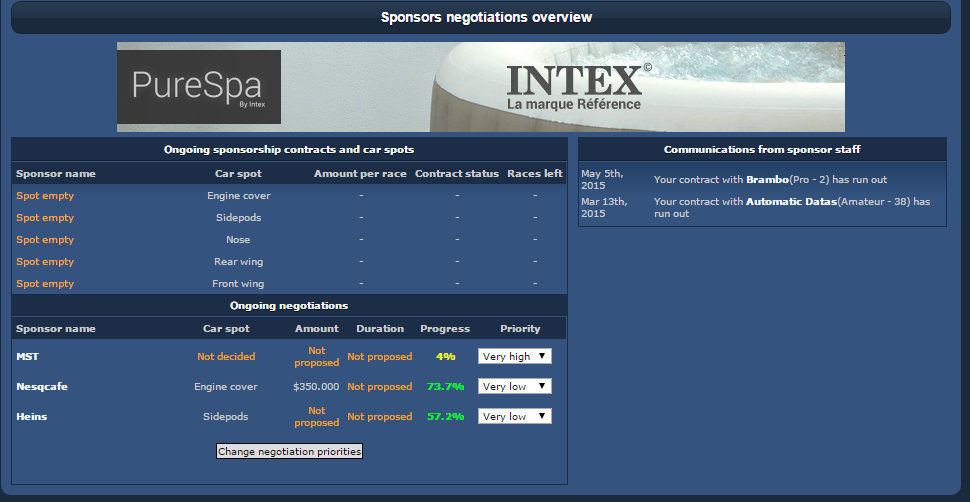Click the Races left column header
This screenshot has width=970, height=502.
pos(535,174)
